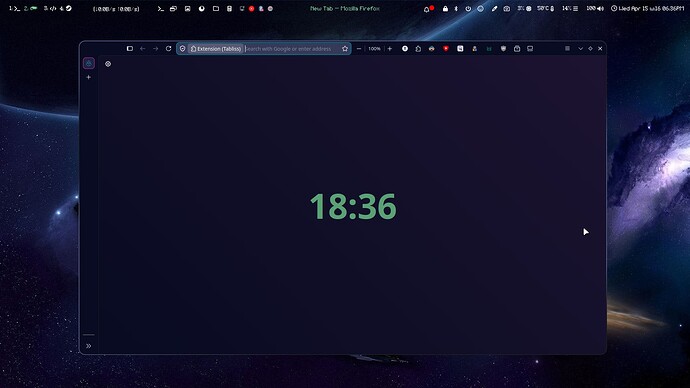
Task: Click the color picker pen icon
Action: click(494, 8)
